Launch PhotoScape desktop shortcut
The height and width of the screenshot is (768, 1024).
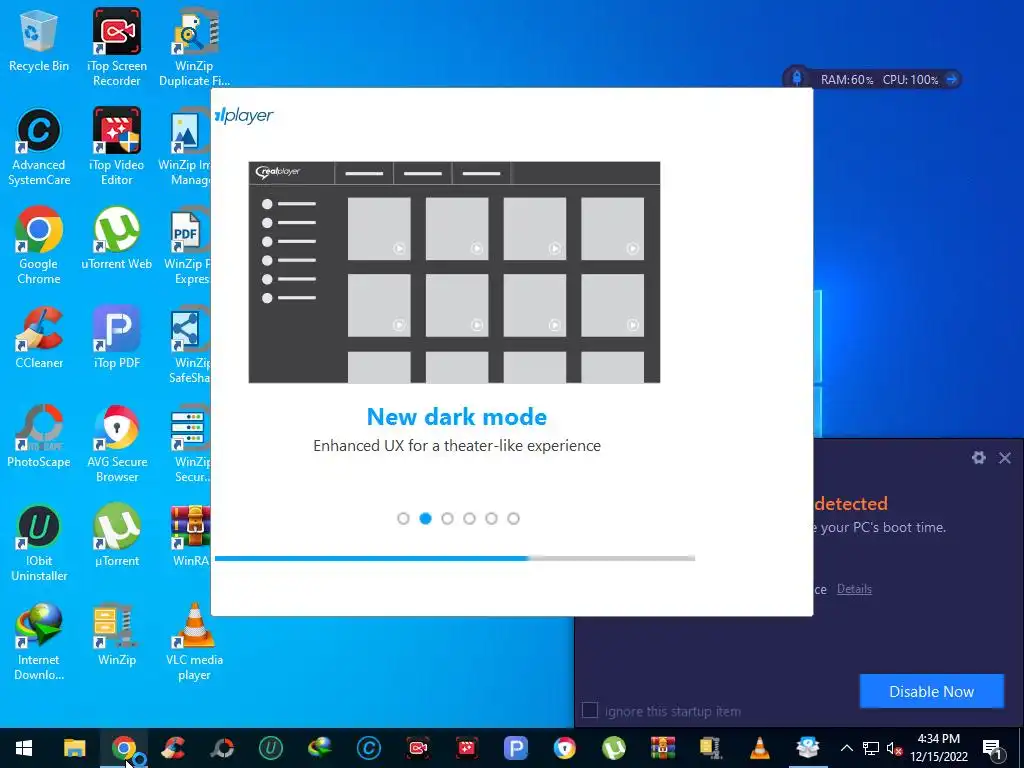(x=39, y=436)
